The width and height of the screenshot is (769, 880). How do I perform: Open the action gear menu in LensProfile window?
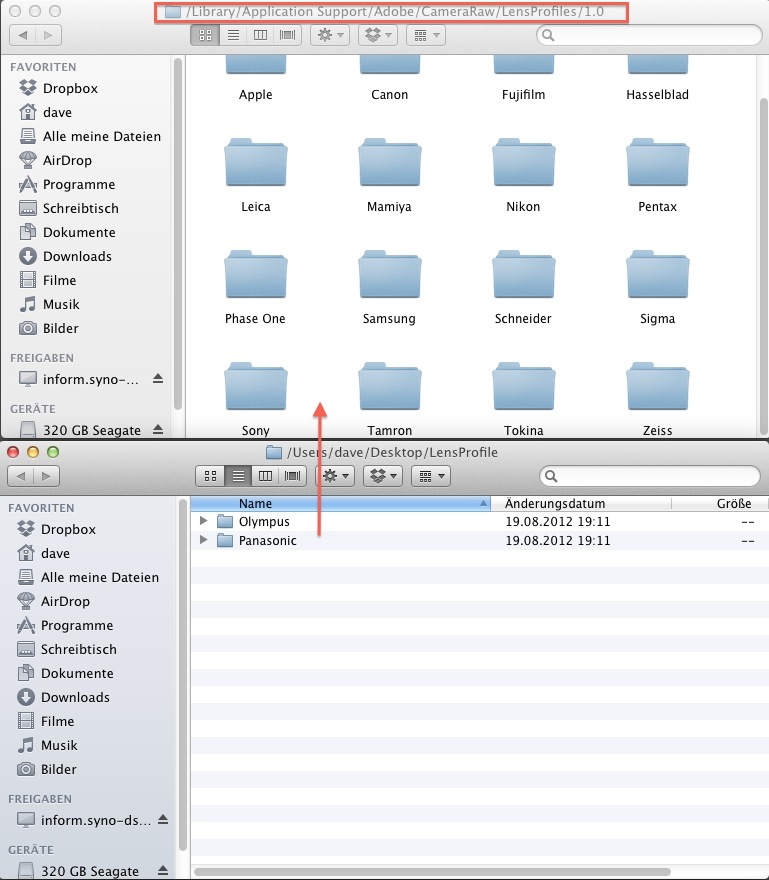(x=335, y=476)
